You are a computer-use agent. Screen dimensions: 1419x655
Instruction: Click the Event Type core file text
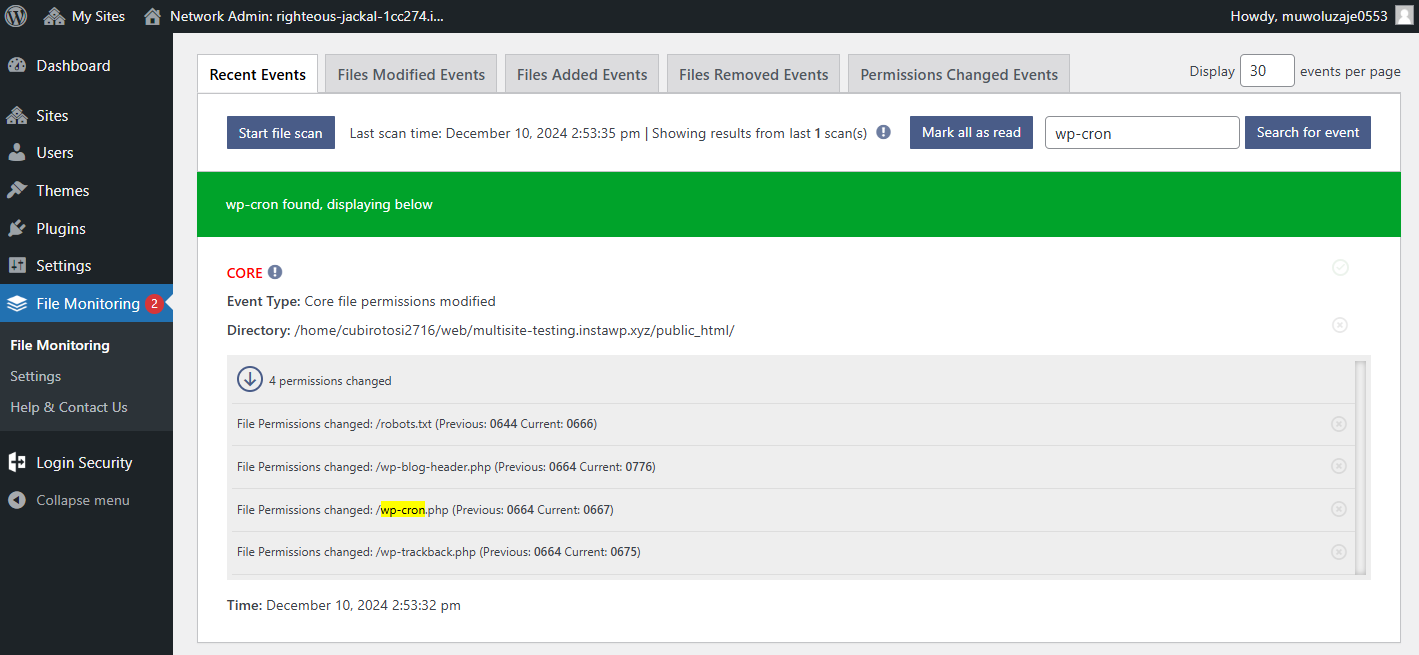pos(400,301)
